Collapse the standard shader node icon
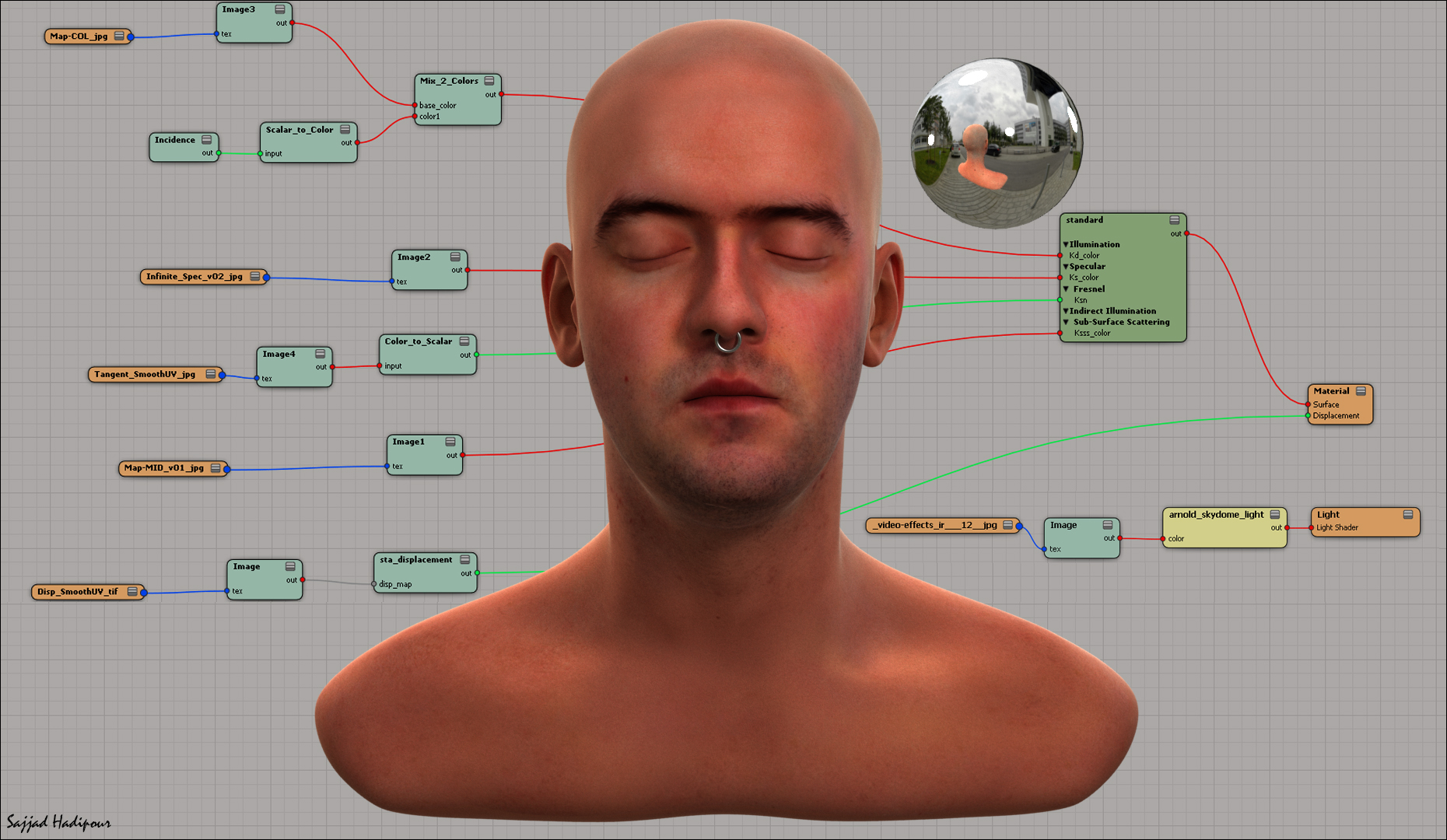Viewport: 1447px width, 840px height. pos(1175,220)
